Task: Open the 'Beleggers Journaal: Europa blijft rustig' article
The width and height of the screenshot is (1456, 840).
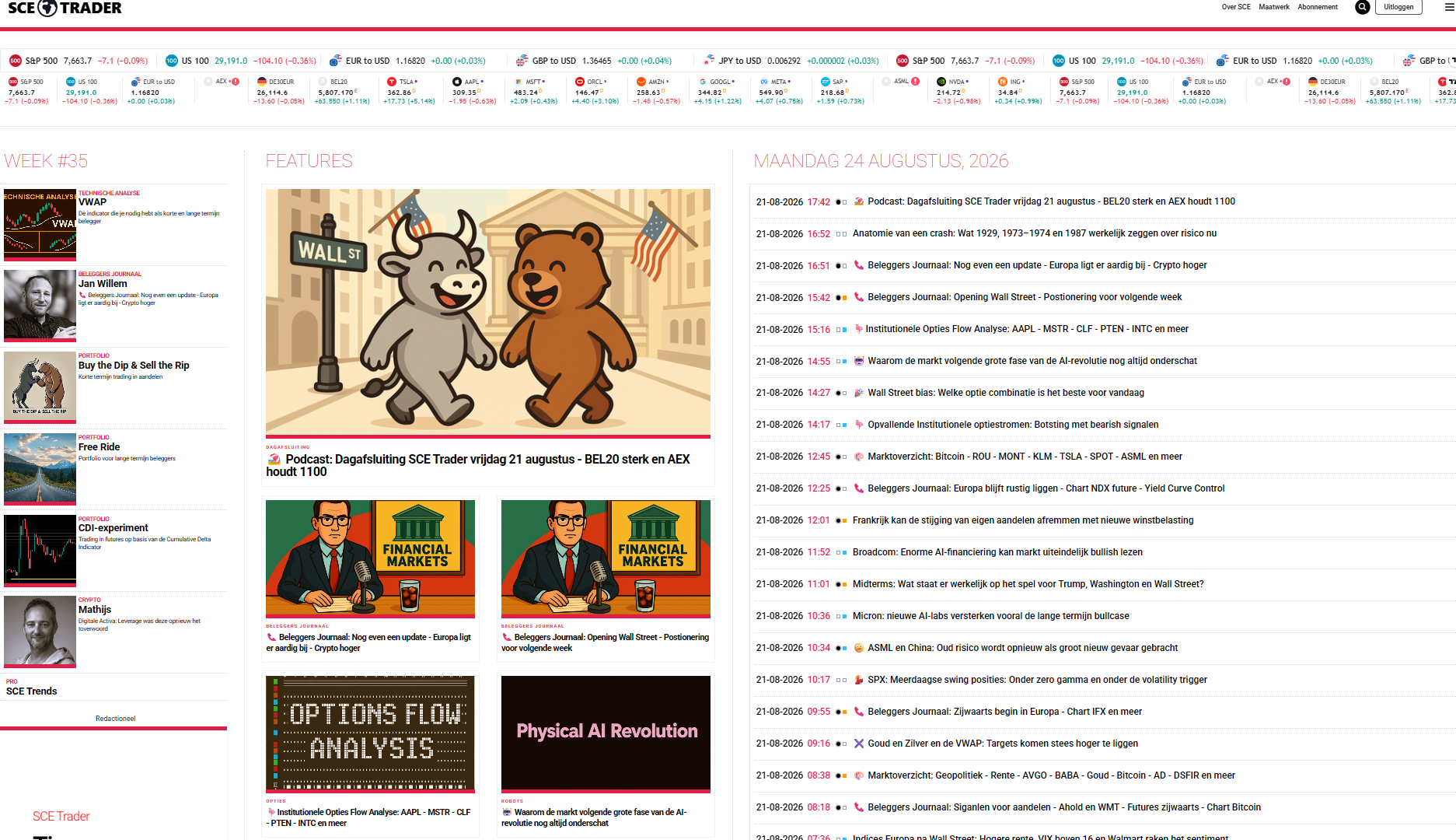Action: point(1046,488)
